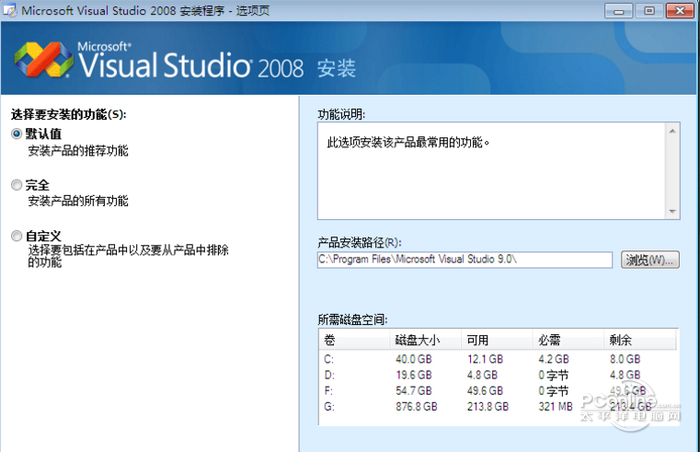700x452 pixels.
Task: Select the C: volume row
Action: [499, 359]
